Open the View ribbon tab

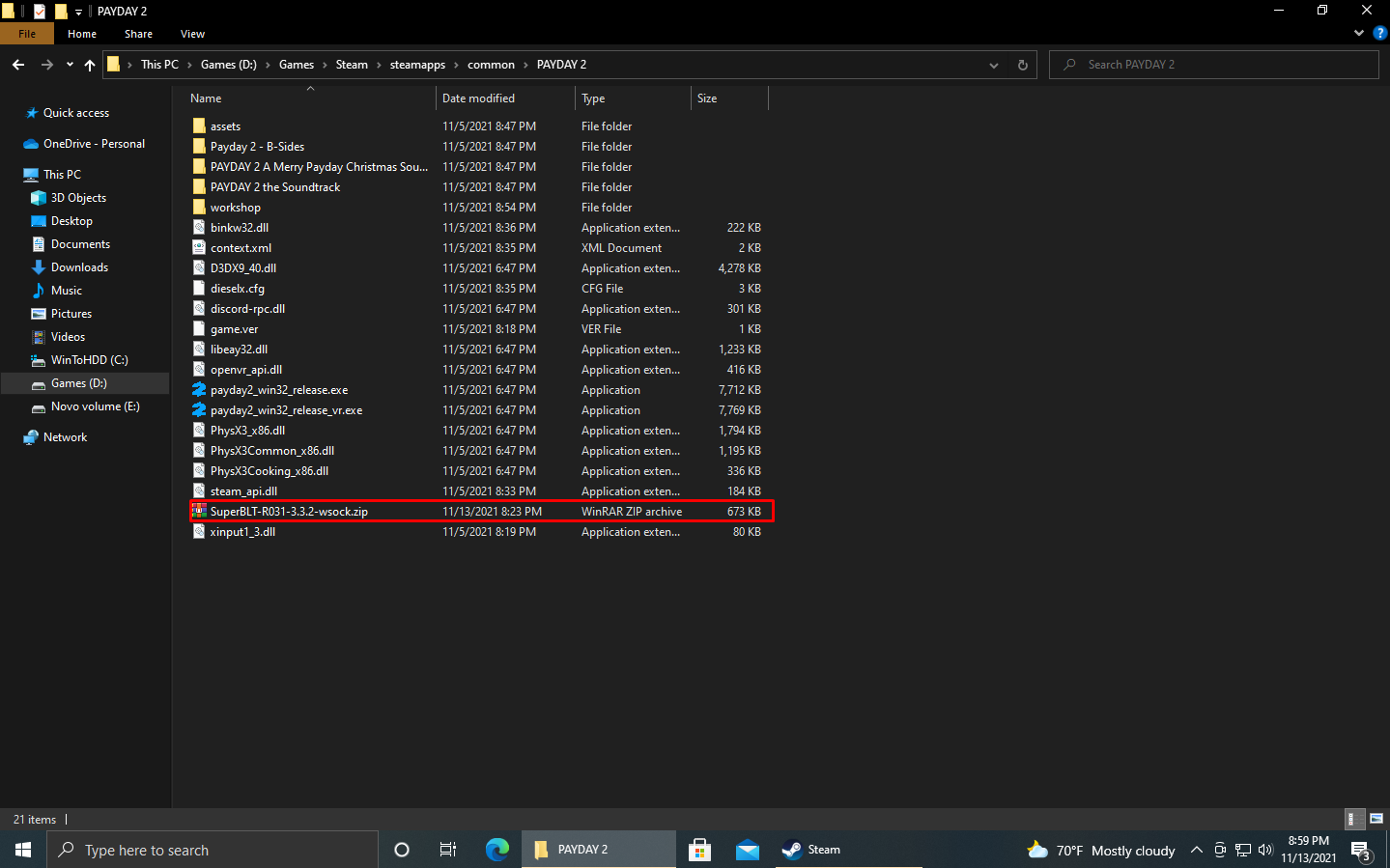click(192, 34)
